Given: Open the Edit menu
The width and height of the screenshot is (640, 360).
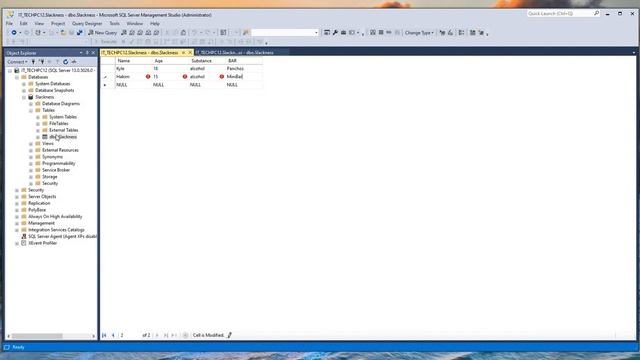Looking at the screenshot, I should (x=24, y=24).
